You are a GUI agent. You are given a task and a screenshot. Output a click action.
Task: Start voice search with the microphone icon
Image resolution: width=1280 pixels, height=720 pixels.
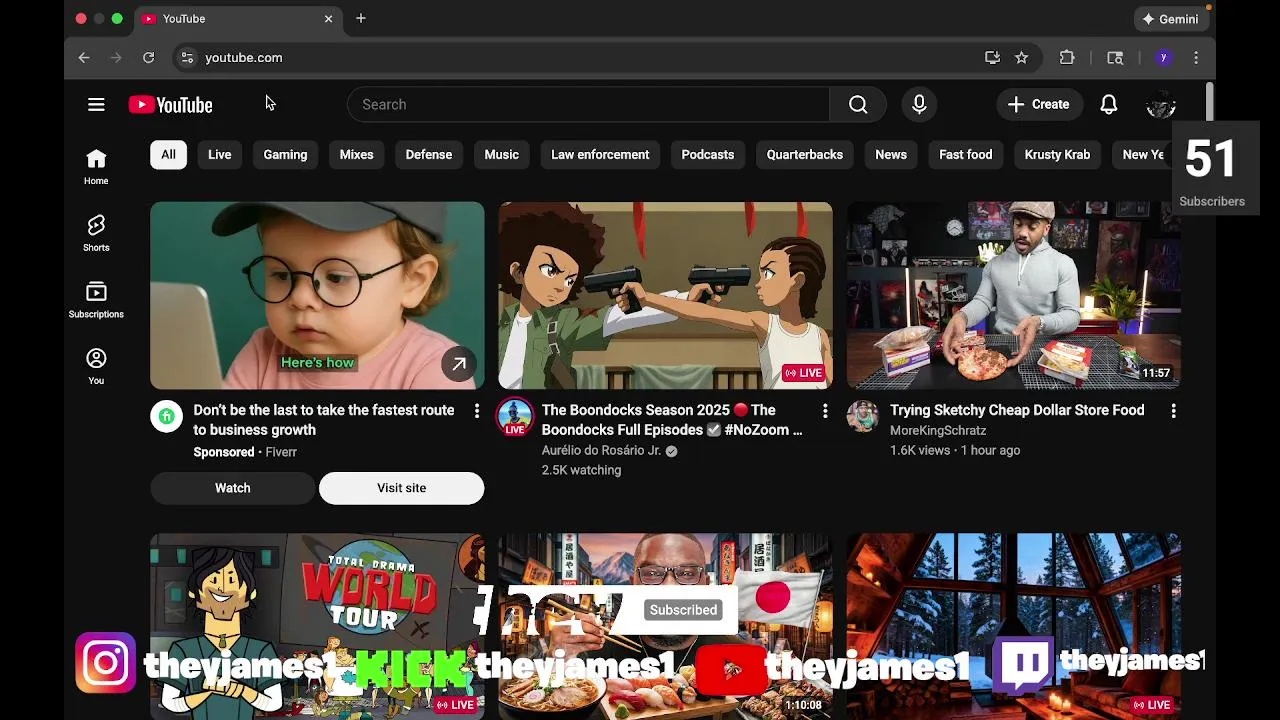919,104
